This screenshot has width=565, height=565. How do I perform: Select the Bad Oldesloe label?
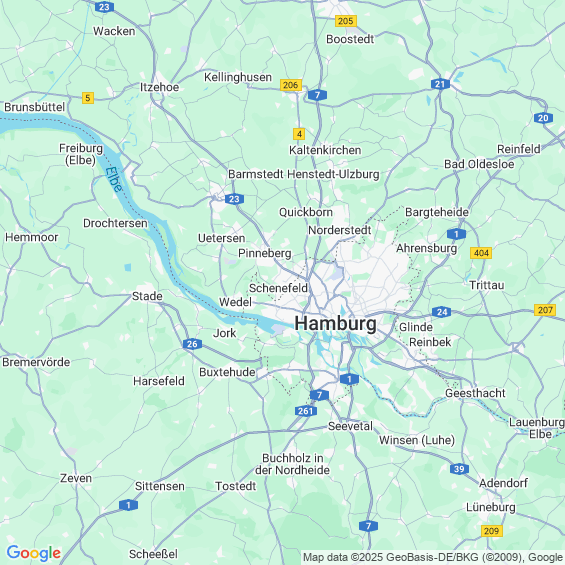coord(479,164)
